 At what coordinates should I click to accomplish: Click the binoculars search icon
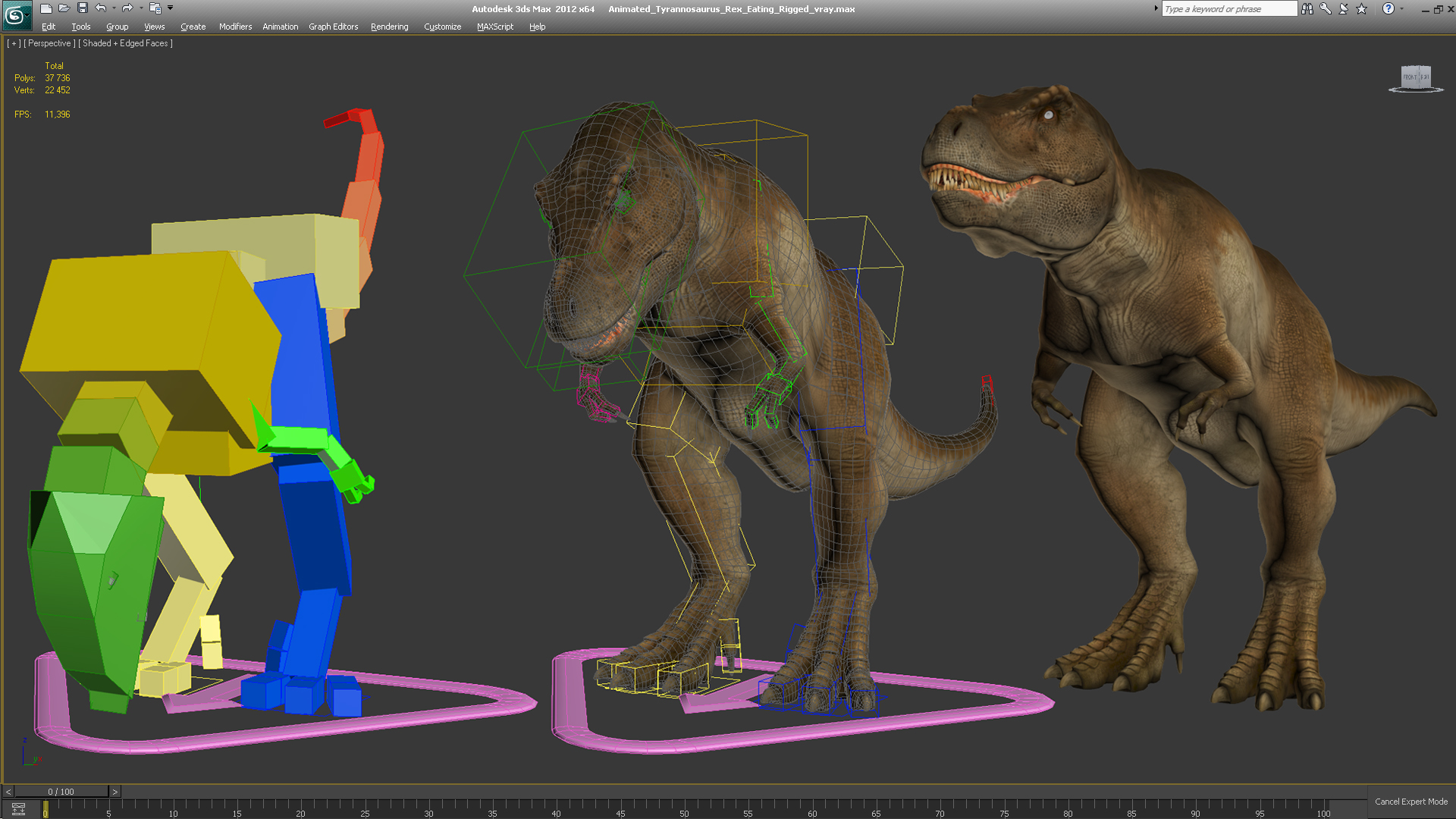(1307, 9)
